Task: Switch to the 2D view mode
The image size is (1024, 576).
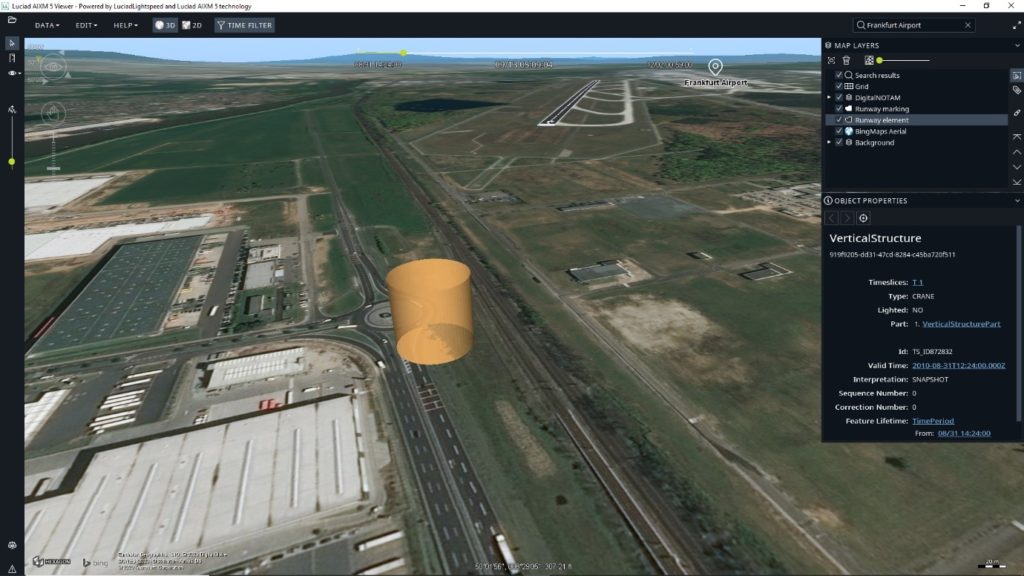Action: (x=193, y=25)
